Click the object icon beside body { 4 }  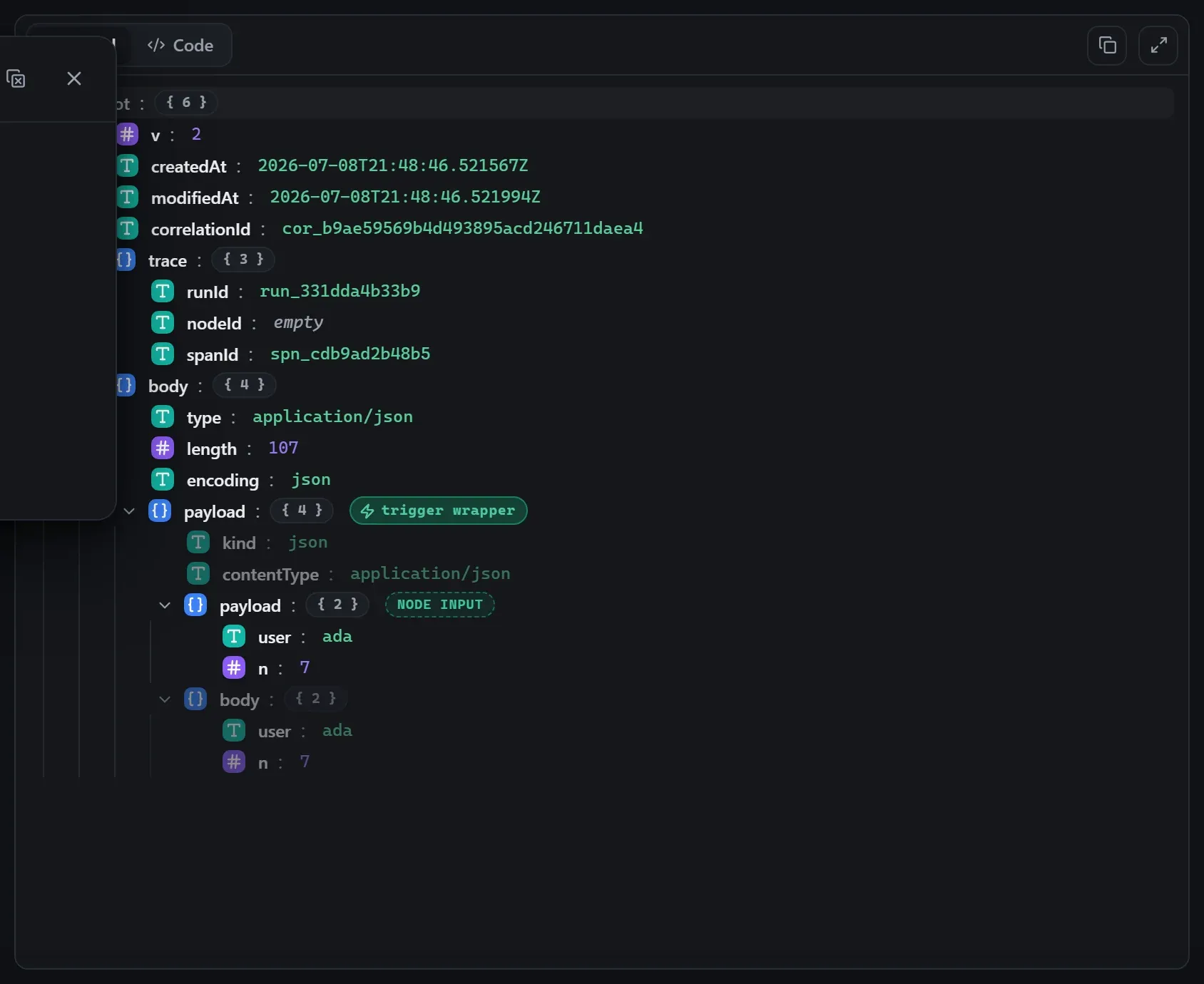click(x=126, y=385)
